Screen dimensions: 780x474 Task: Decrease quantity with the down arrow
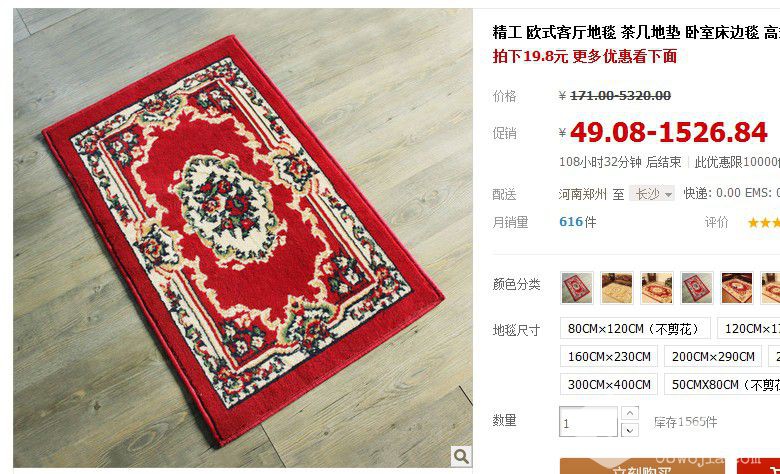(630, 430)
